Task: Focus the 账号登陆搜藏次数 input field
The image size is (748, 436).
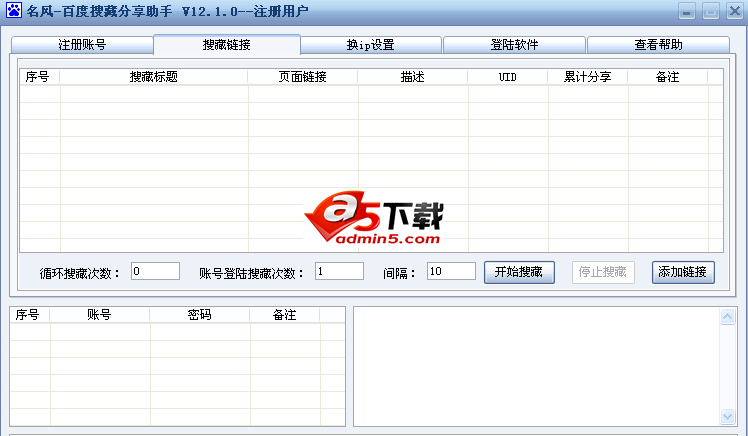Action: click(339, 271)
